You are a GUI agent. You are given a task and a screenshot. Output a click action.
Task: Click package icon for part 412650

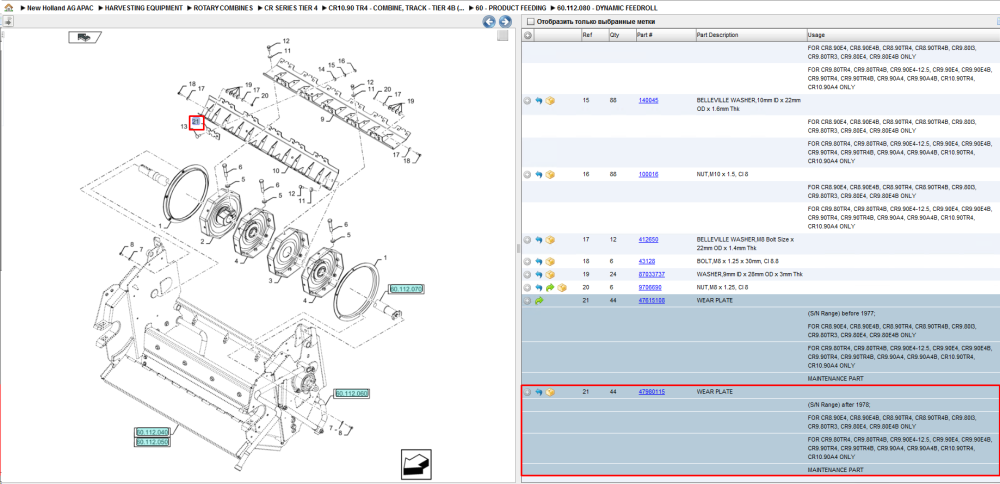550,240
